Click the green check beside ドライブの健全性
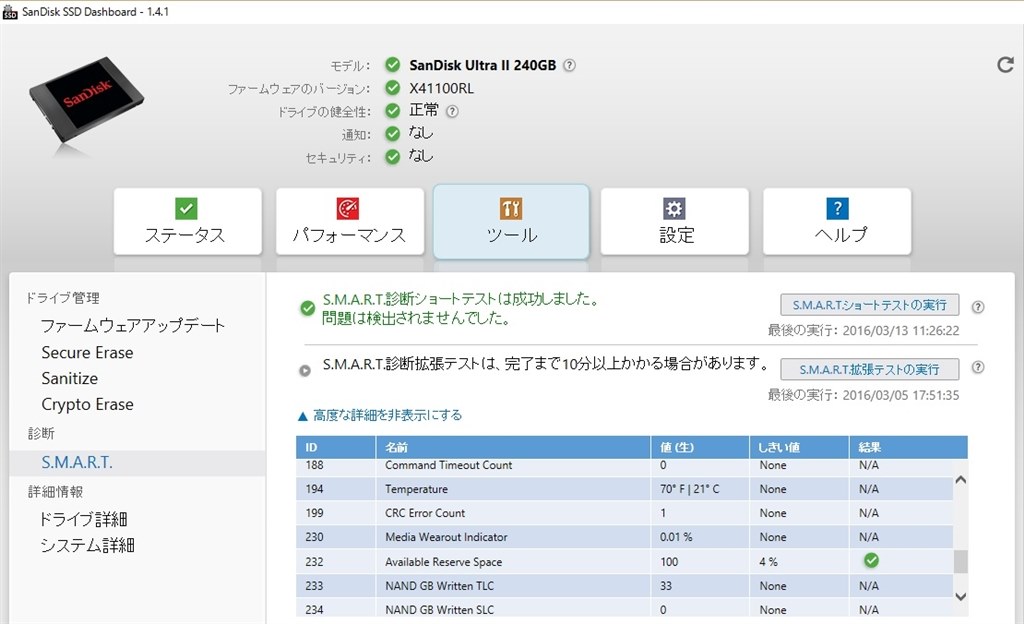The width and height of the screenshot is (1024, 624). [x=392, y=111]
